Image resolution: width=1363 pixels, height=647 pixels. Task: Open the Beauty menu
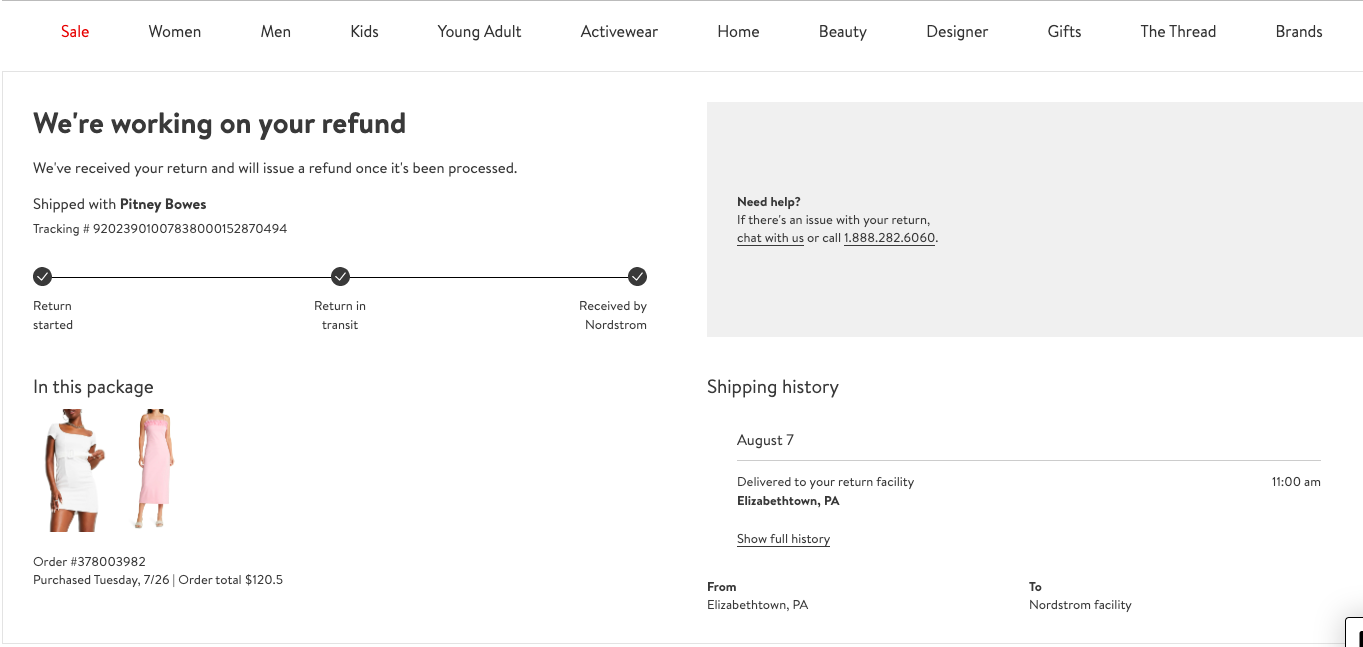coord(842,32)
